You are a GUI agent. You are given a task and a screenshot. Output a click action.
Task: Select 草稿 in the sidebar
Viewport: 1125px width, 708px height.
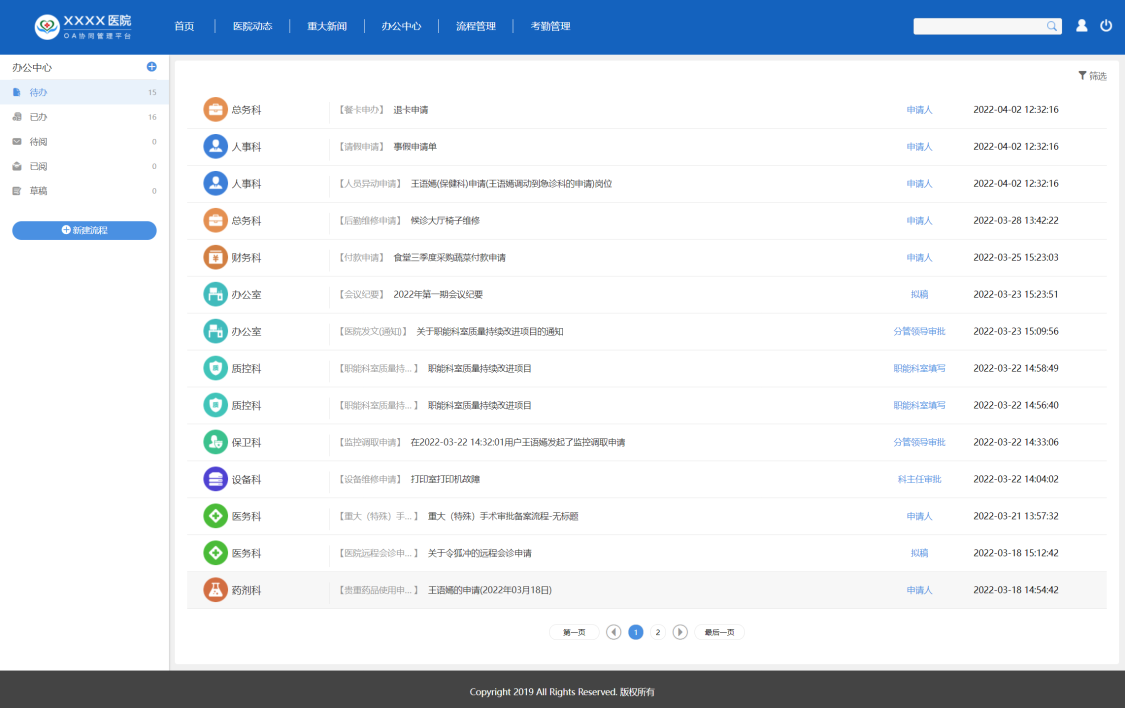(39, 191)
